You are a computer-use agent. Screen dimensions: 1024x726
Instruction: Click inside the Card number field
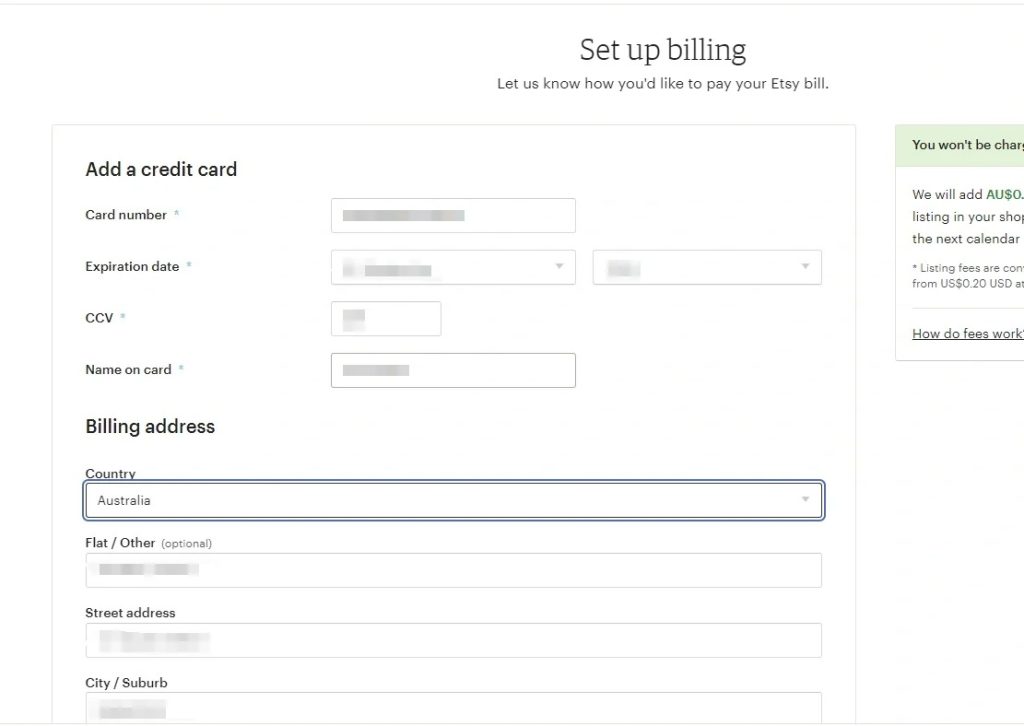pyautogui.click(x=453, y=215)
